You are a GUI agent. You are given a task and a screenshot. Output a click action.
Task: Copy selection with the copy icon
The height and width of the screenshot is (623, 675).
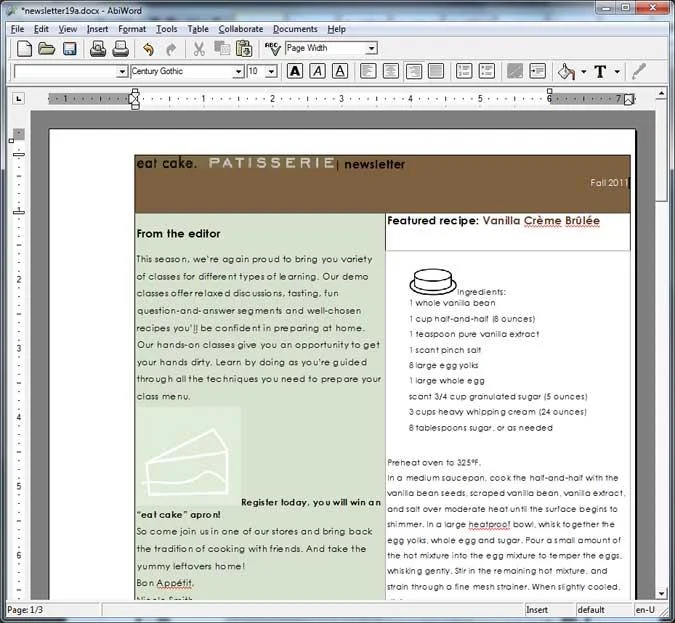coord(222,48)
